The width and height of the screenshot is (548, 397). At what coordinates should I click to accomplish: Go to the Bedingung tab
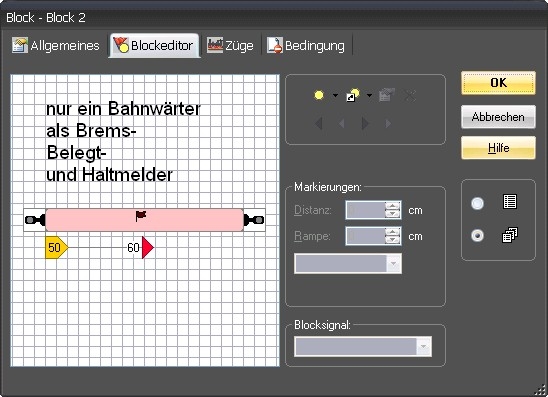306,45
